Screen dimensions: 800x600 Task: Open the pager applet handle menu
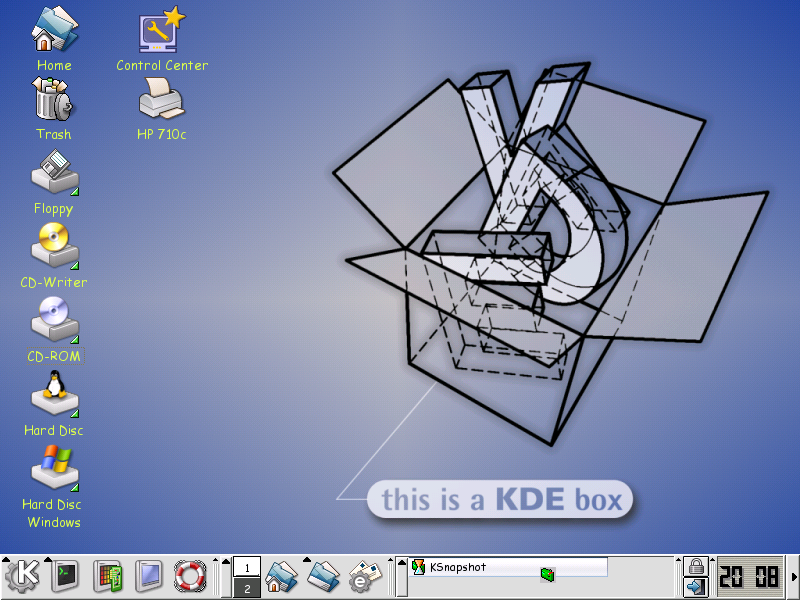click(x=215, y=561)
